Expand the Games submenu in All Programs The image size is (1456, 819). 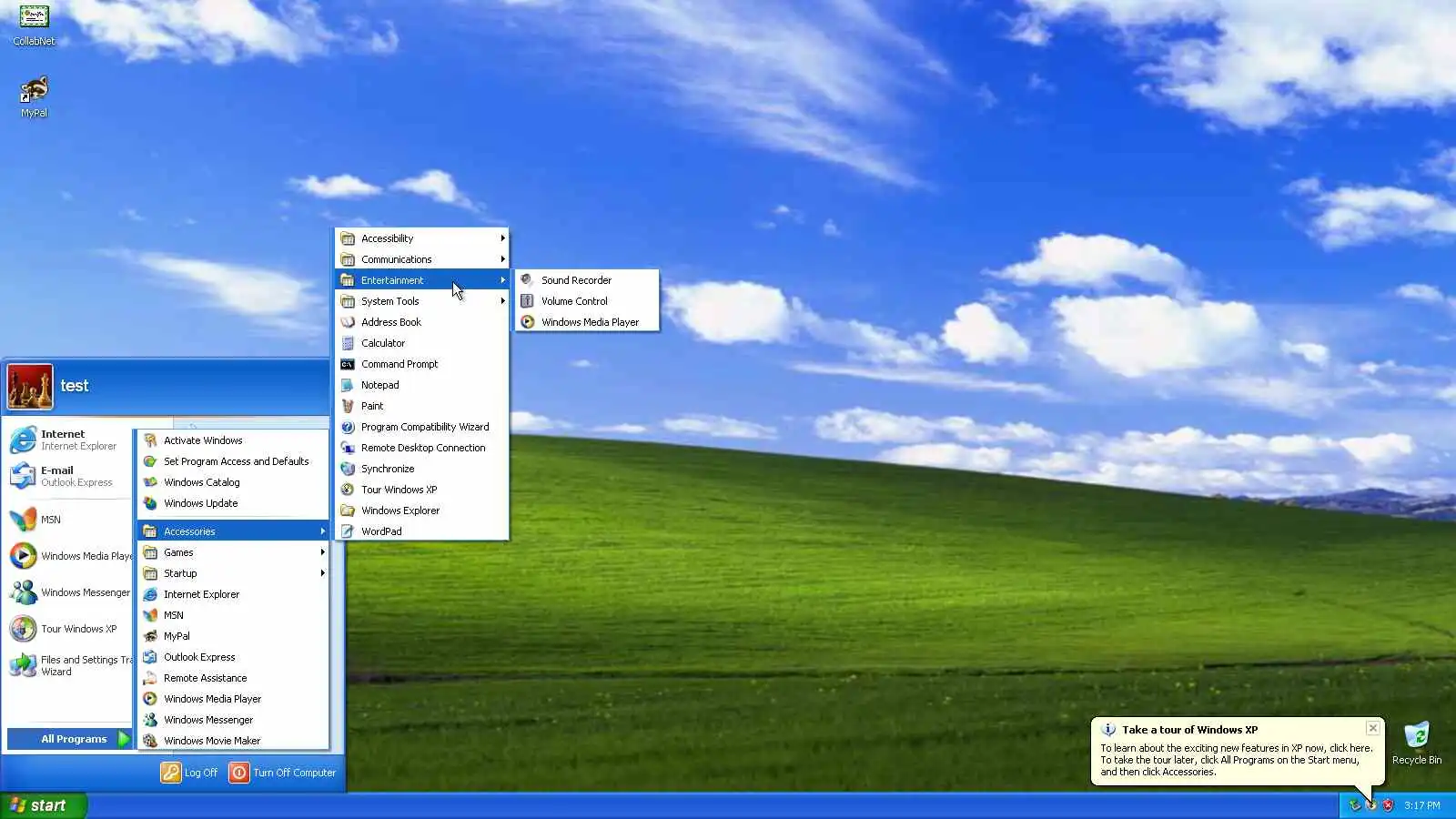233,552
